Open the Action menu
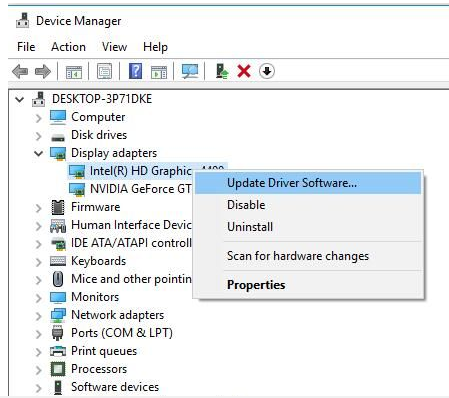 click(x=68, y=47)
